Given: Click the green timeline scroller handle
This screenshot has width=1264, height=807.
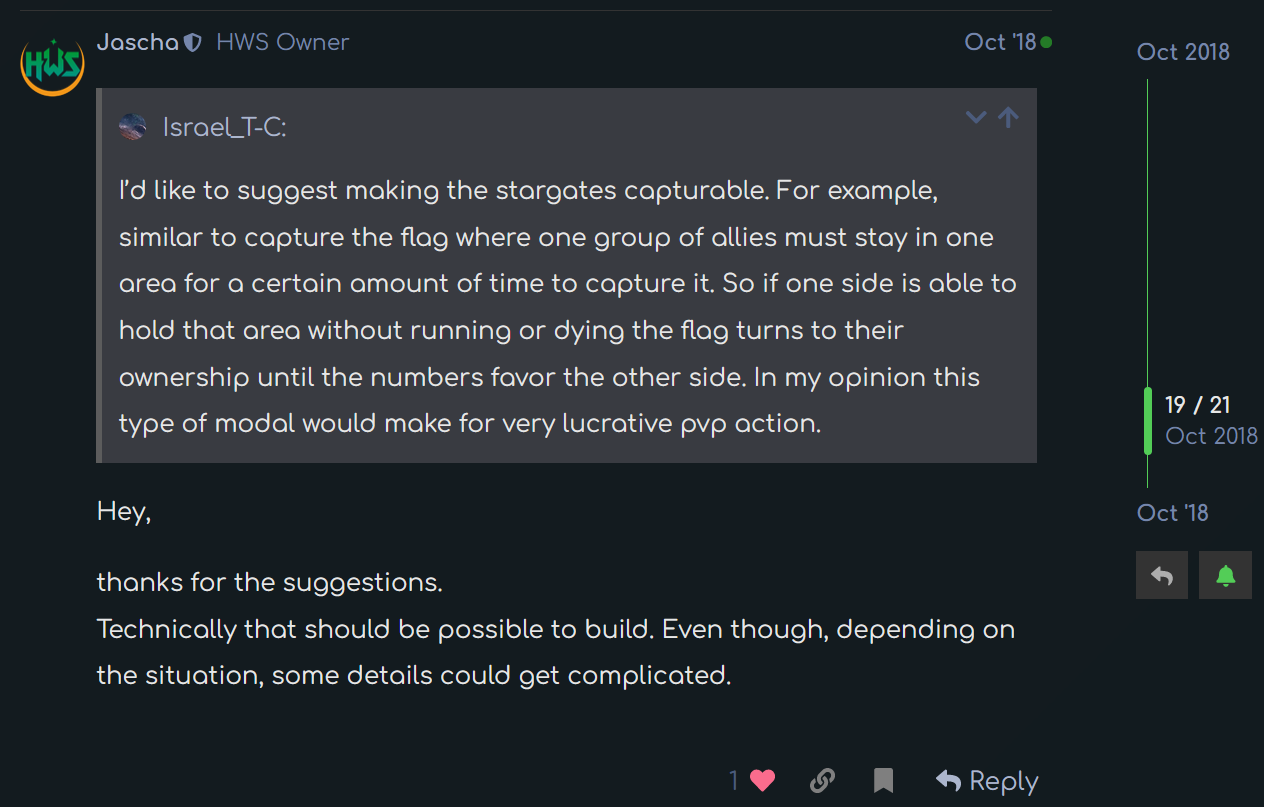Looking at the screenshot, I should tap(1148, 421).
